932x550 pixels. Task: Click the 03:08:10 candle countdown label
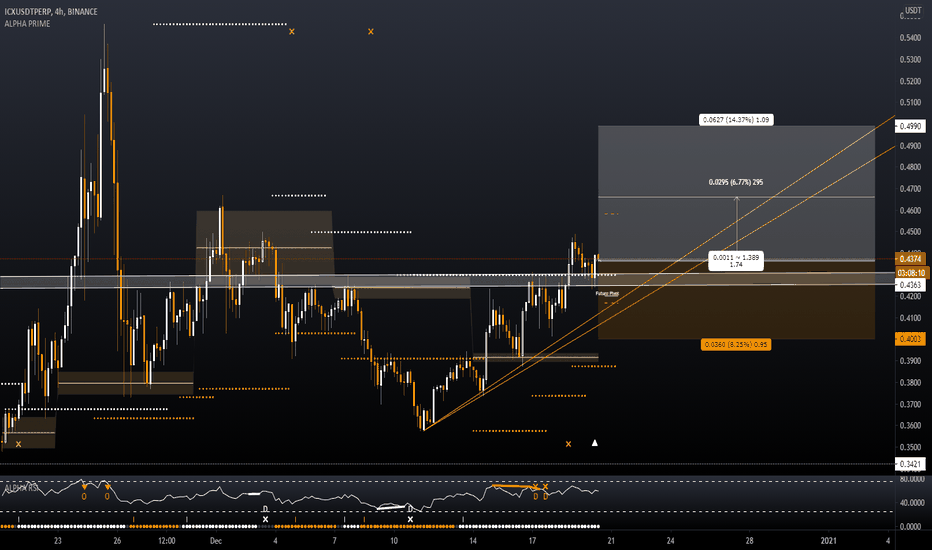tap(911, 273)
